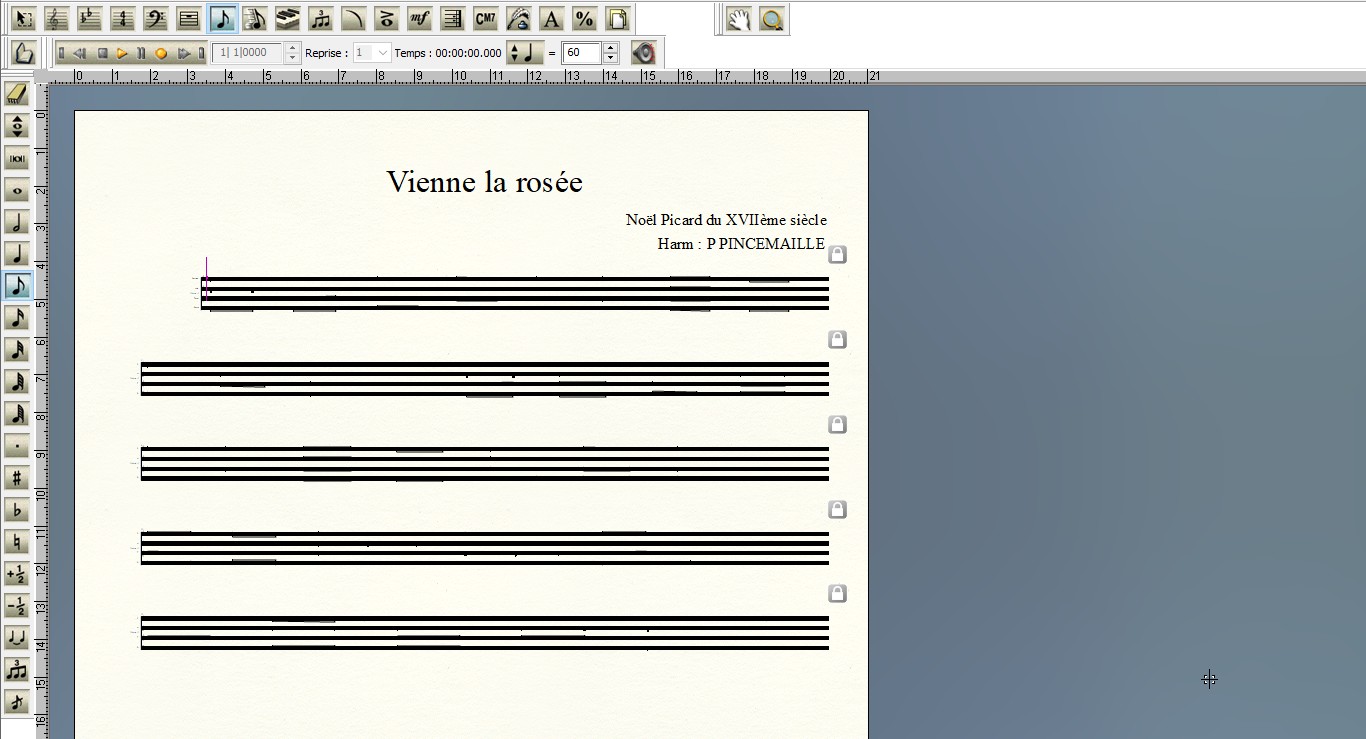Toggle the lock on the last staff
The height and width of the screenshot is (739, 1366).
point(838,593)
